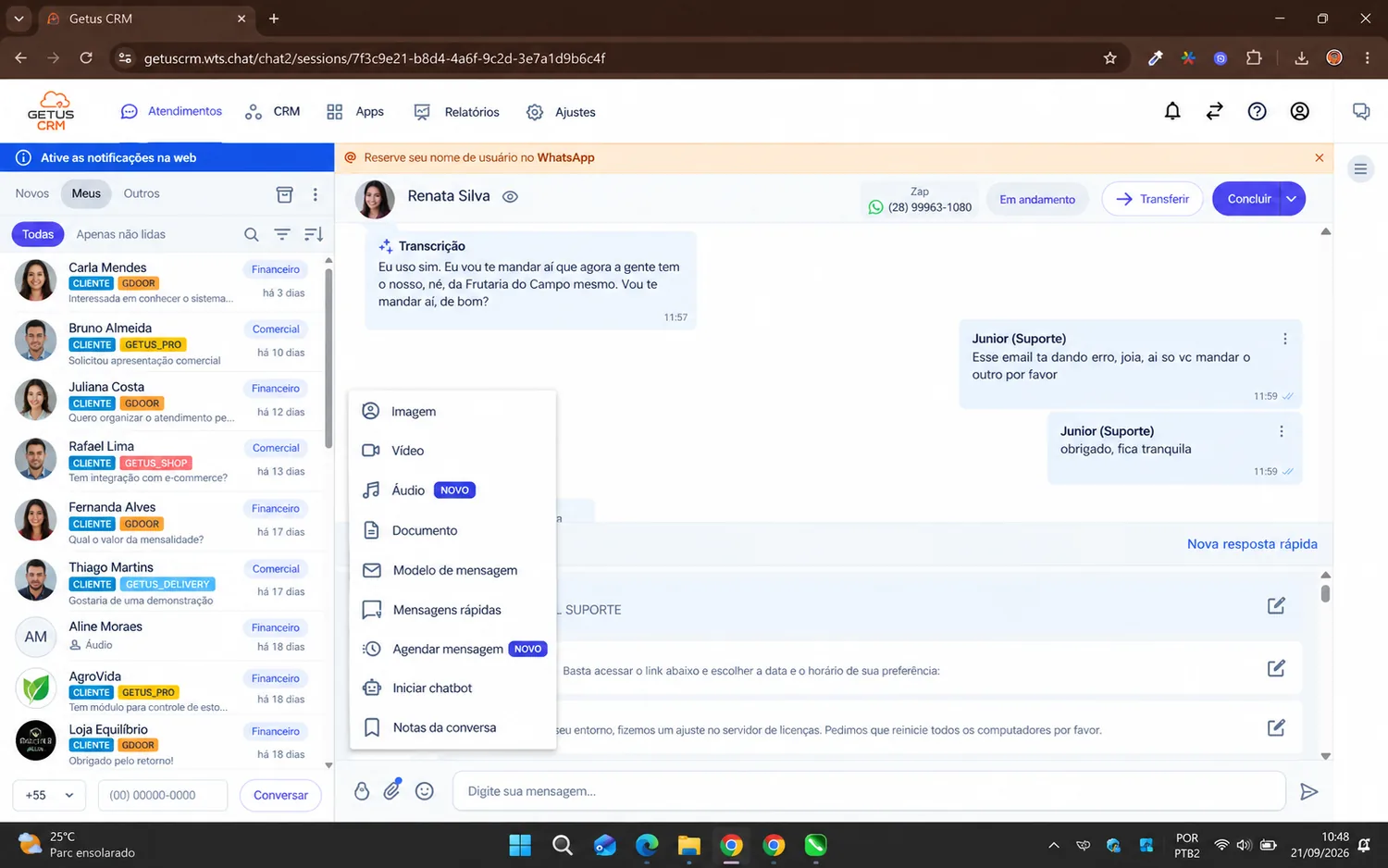
Task: Switch to the Outros tab
Action: (142, 193)
